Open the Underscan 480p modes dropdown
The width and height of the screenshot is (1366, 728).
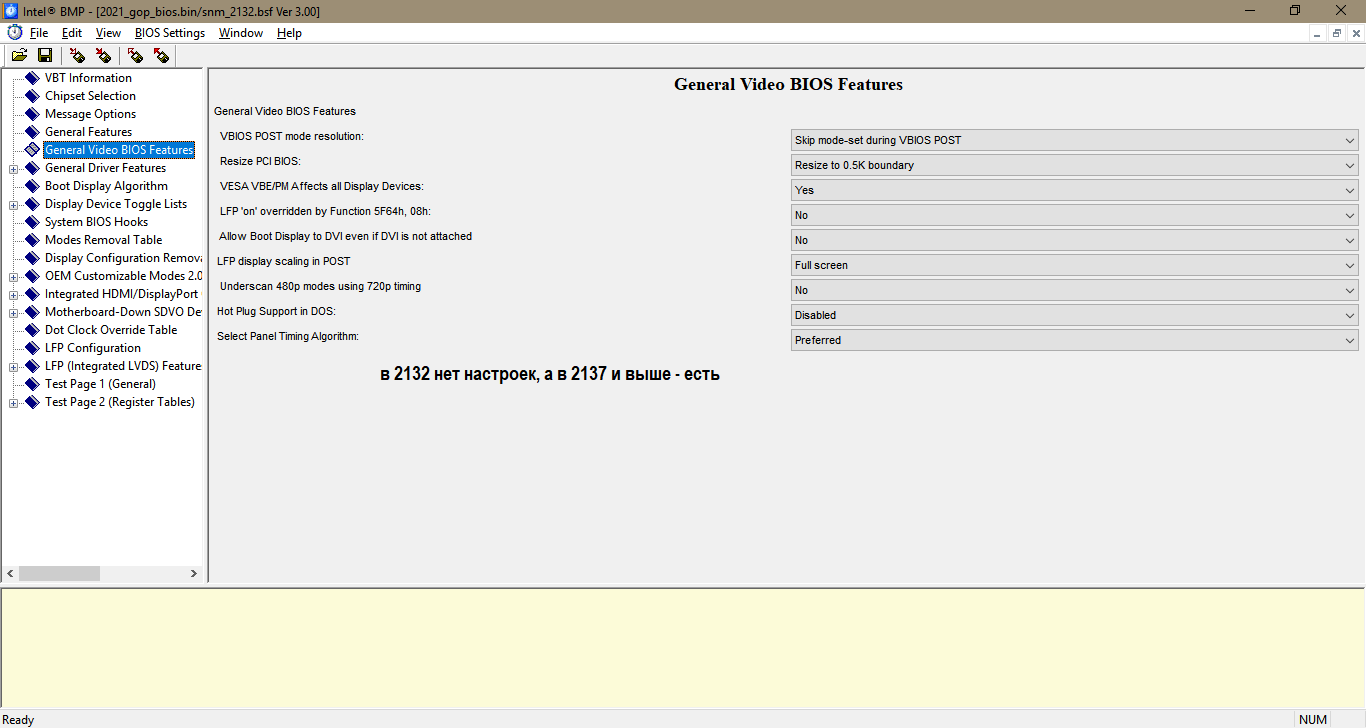click(x=1074, y=290)
